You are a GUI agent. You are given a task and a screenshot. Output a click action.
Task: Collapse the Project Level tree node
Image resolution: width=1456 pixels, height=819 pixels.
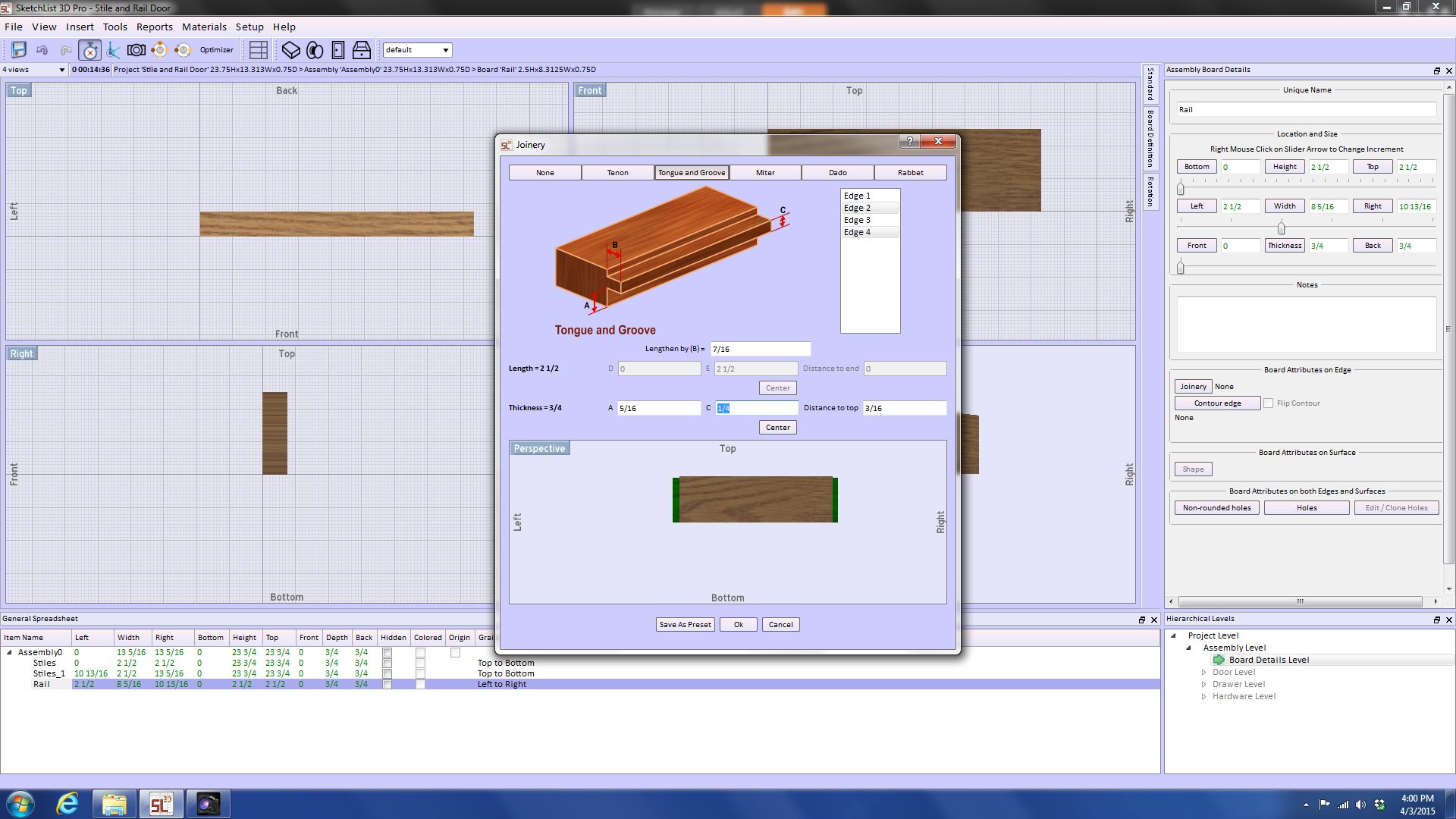pyautogui.click(x=1174, y=636)
